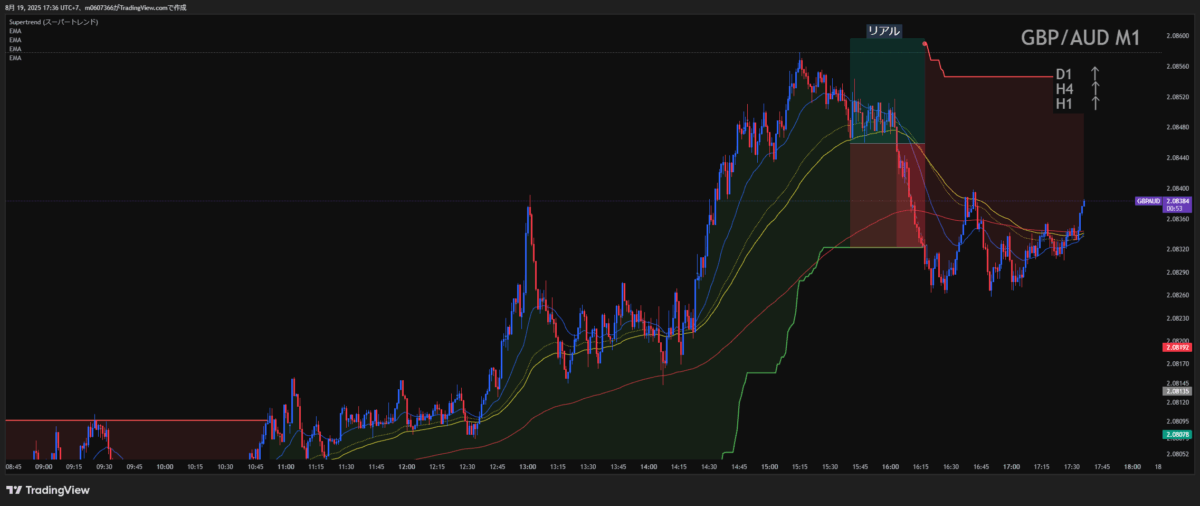Click the gray 2.08135 price label
This screenshot has width=1200, height=506.
[1175, 390]
